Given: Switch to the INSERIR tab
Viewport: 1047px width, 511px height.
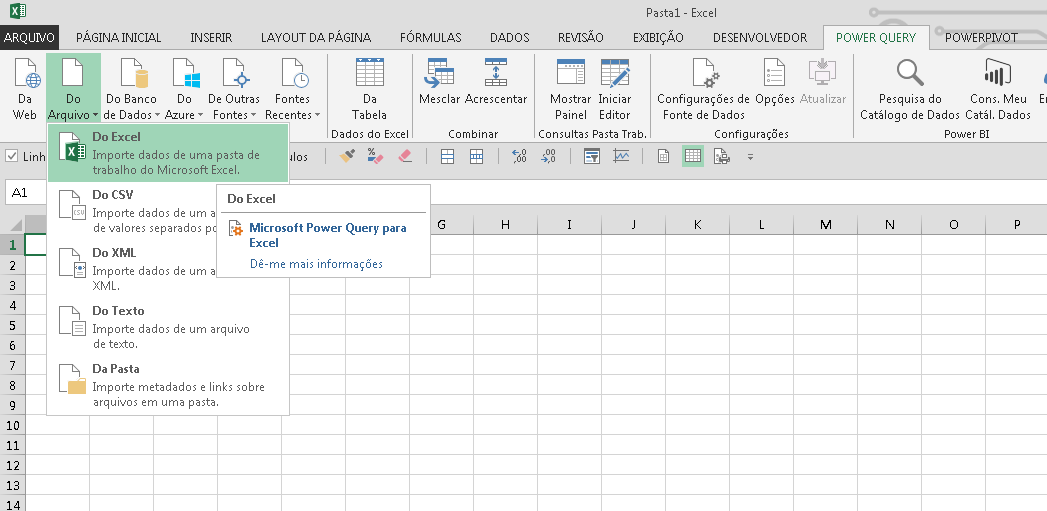Looking at the screenshot, I should click(211, 37).
